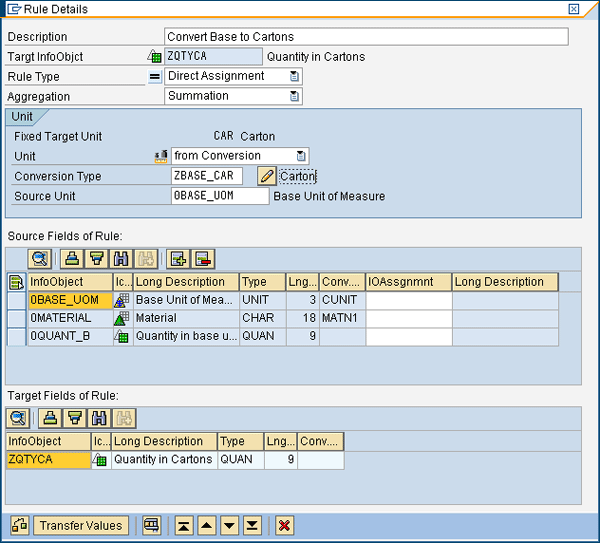Select the row selector for 0QUANT_B
600x543 pixels.
coord(17,336)
